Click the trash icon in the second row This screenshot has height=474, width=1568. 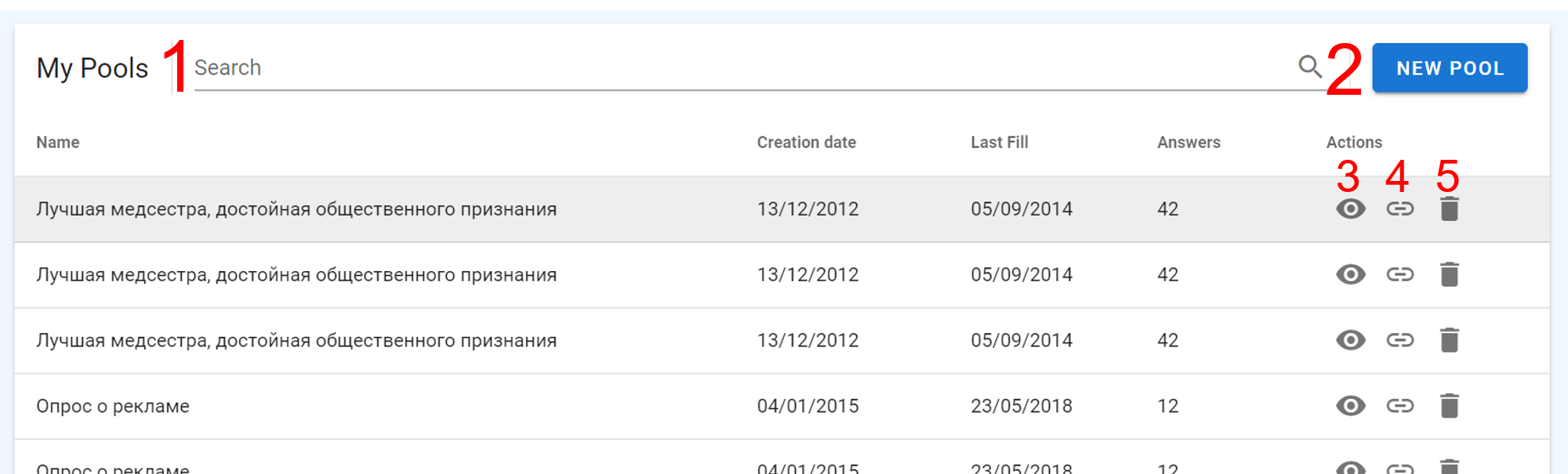tap(1449, 275)
